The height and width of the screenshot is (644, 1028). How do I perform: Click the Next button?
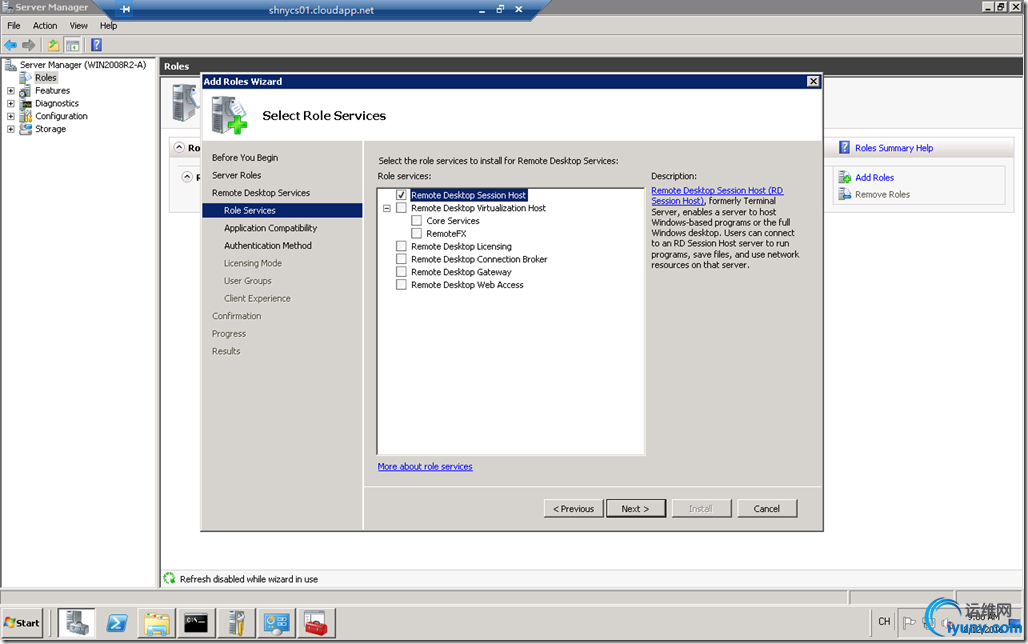pos(635,508)
